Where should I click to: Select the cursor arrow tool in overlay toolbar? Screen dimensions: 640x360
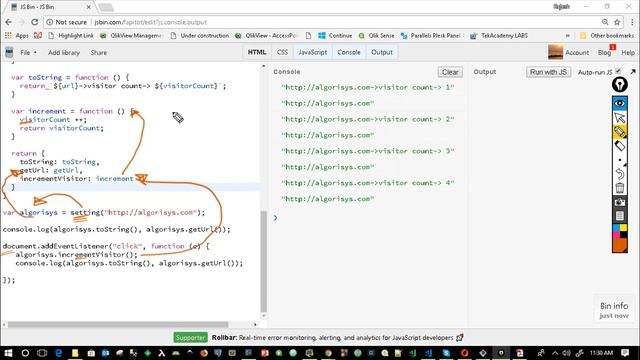(620, 118)
